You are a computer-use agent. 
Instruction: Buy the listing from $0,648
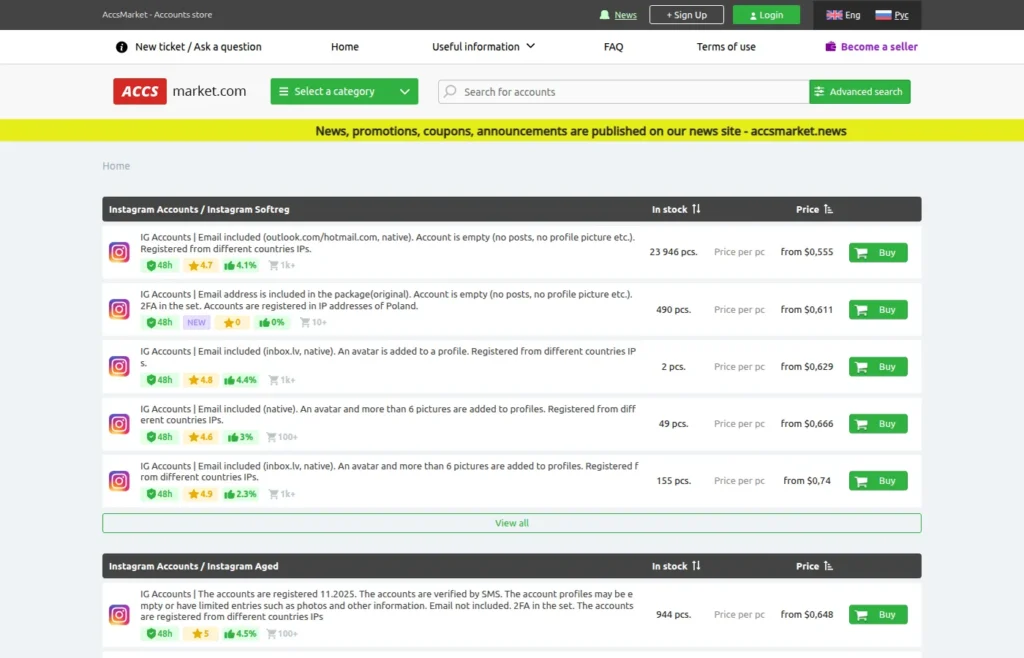click(878, 615)
